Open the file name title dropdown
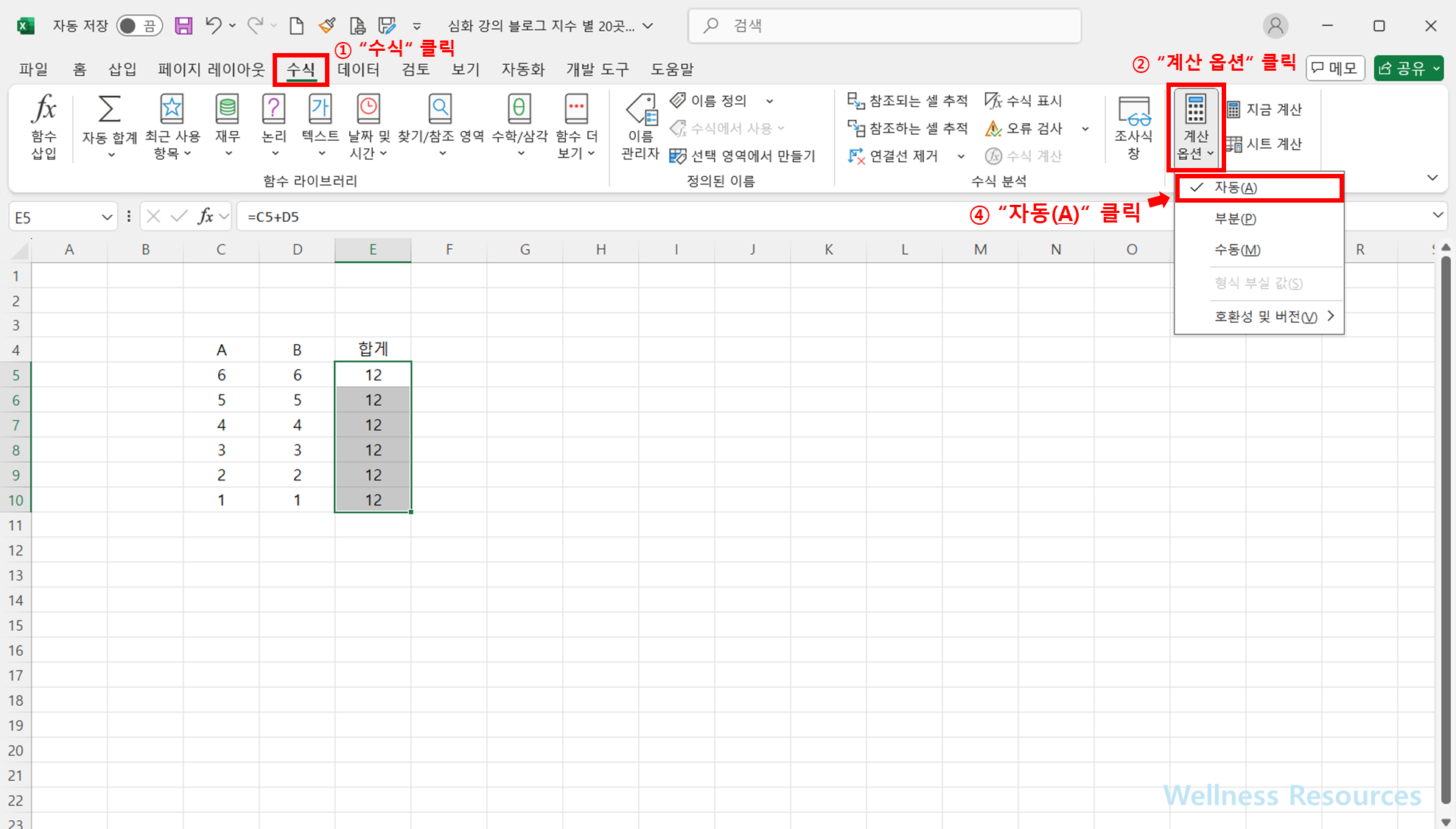 pos(648,26)
